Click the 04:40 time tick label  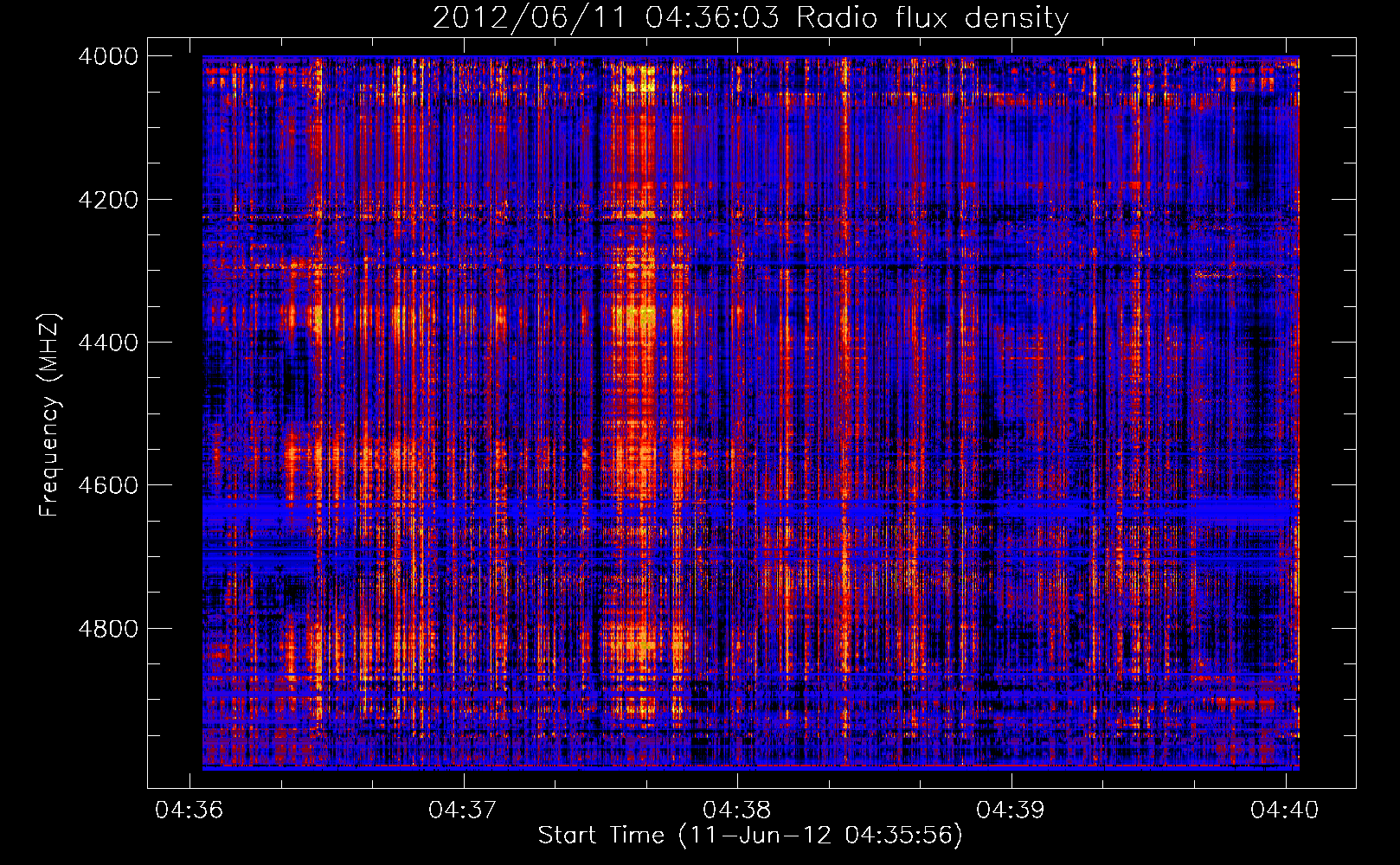1285,810
